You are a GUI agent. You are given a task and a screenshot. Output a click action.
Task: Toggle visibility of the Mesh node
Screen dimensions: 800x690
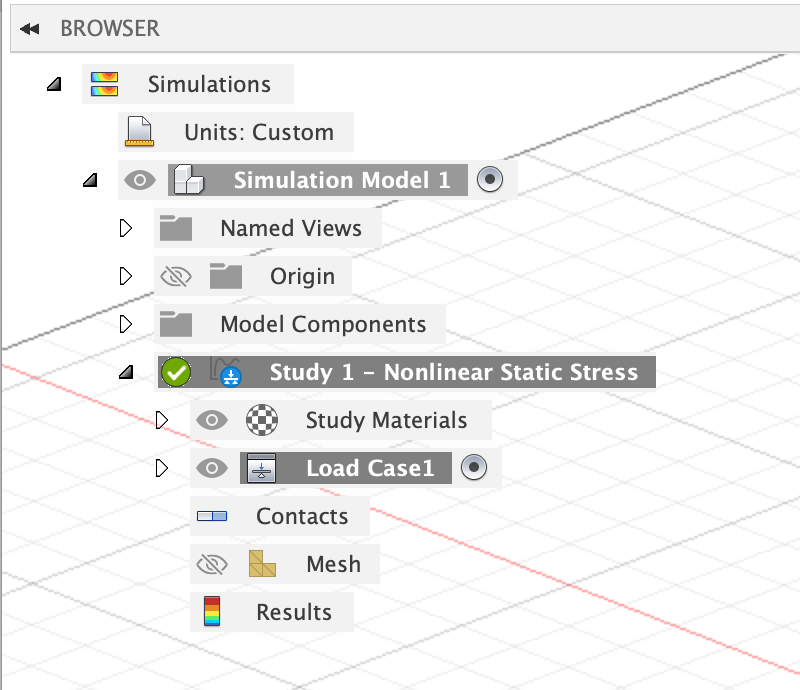tap(212, 563)
